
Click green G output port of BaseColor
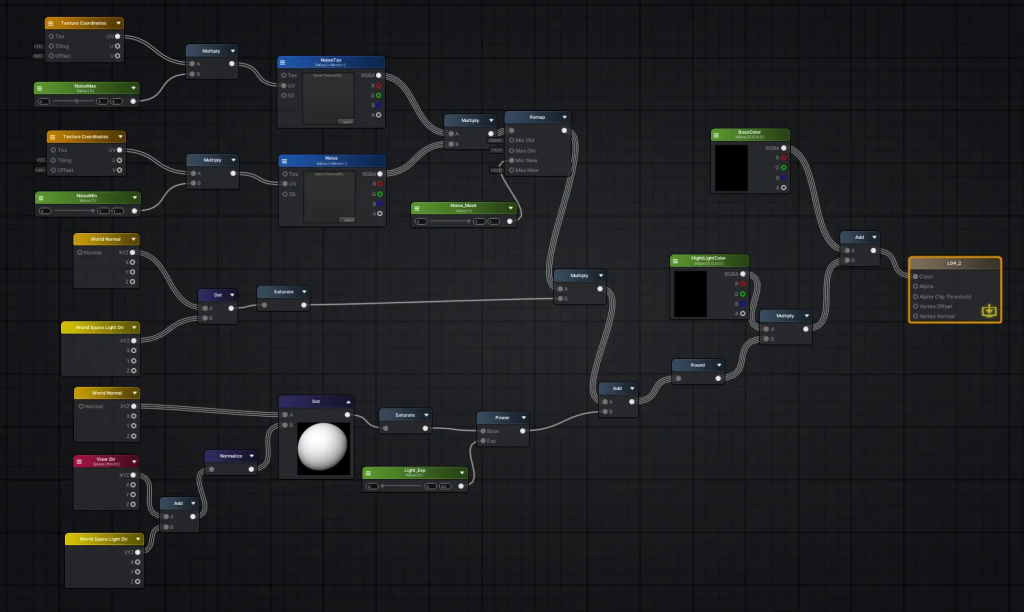(783, 167)
